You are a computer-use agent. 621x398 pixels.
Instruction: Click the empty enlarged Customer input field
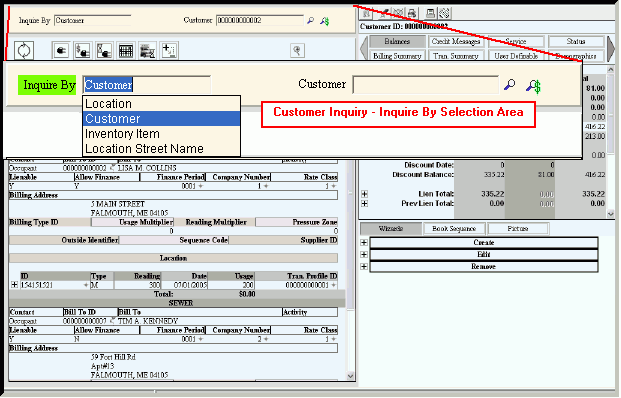[x=426, y=85]
